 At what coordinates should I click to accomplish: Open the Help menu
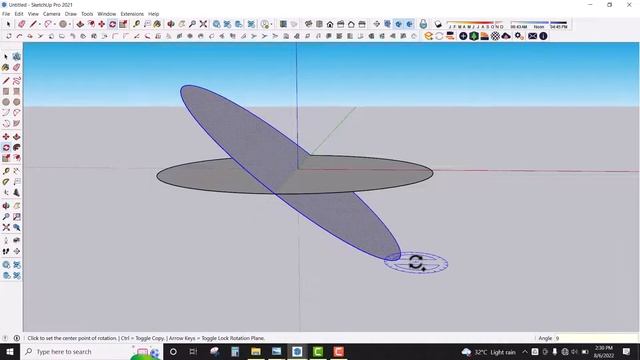(x=153, y=14)
